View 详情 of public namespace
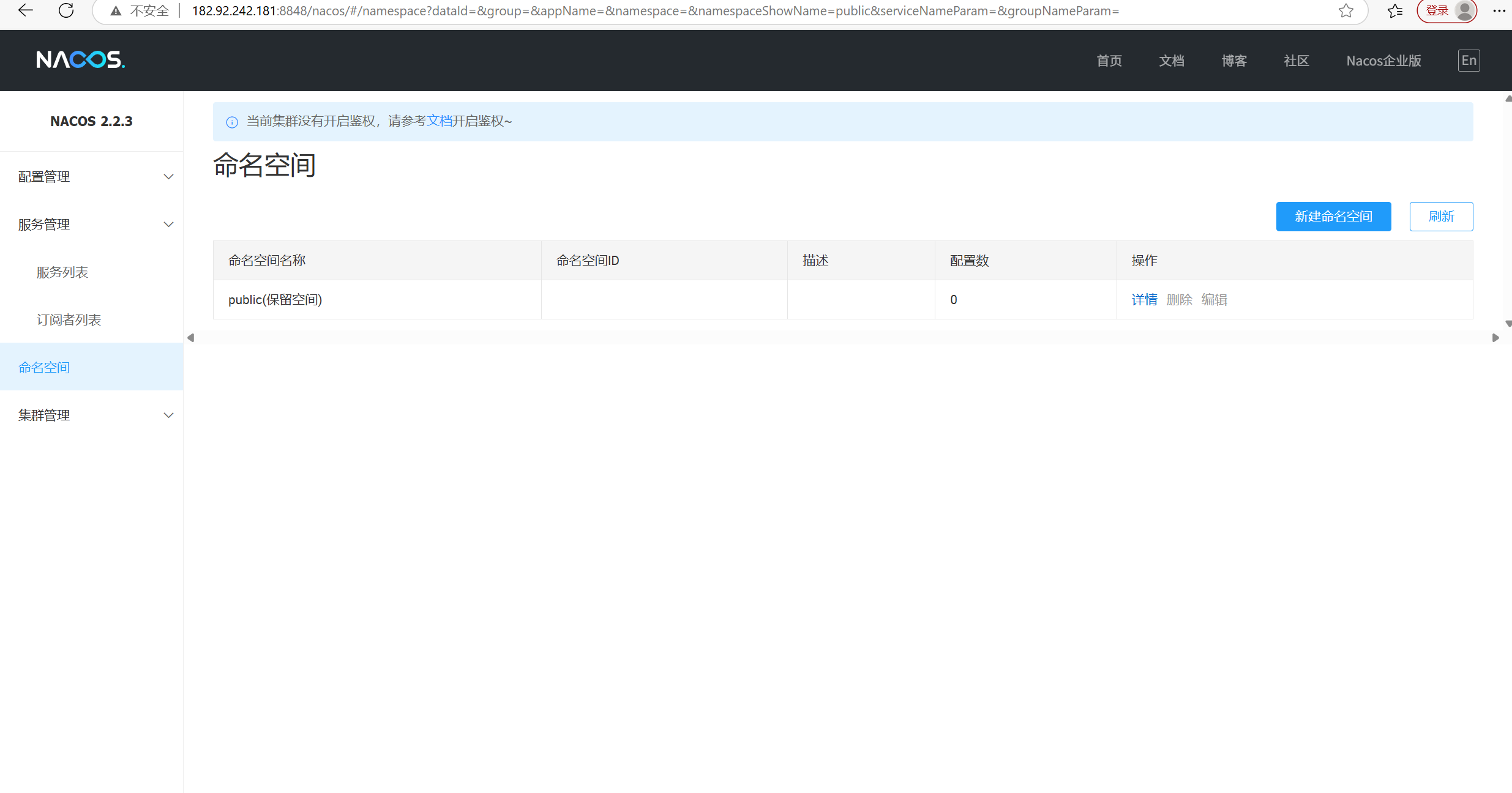The width and height of the screenshot is (1512, 793). [1144, 300]
